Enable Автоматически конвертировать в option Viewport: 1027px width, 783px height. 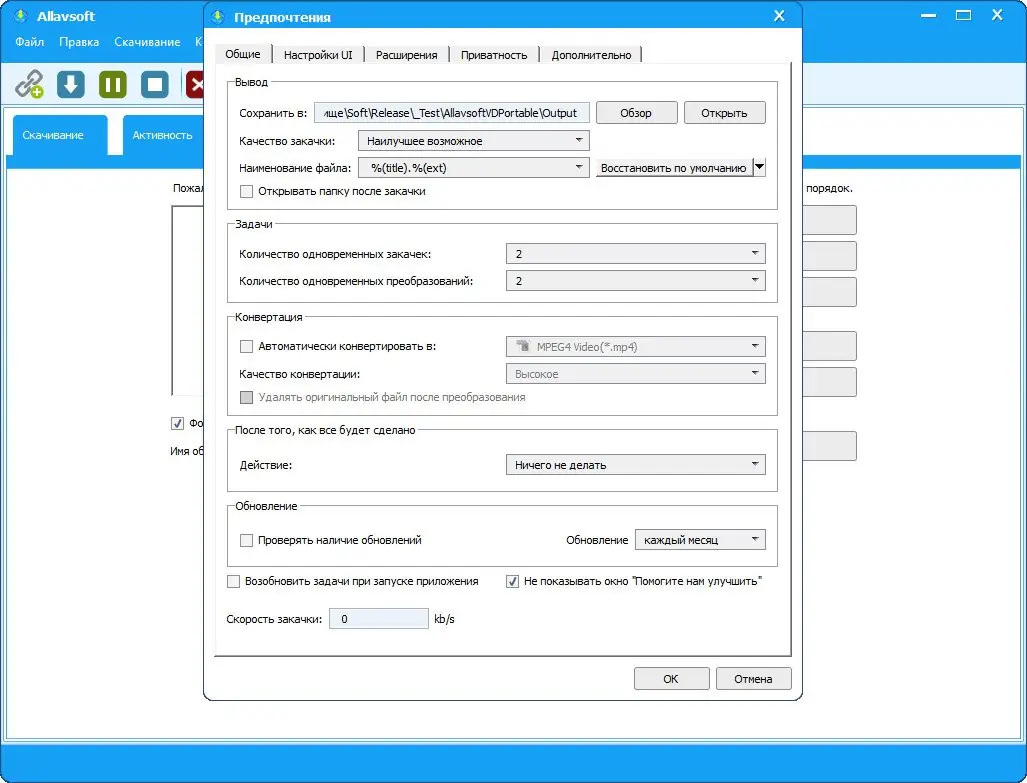click(x=245, y=346)
